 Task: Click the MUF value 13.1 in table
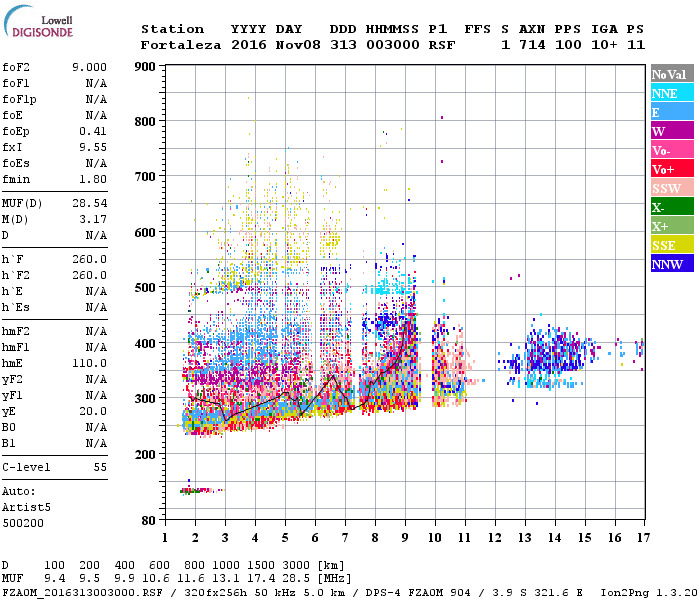(x=225, y=579)
